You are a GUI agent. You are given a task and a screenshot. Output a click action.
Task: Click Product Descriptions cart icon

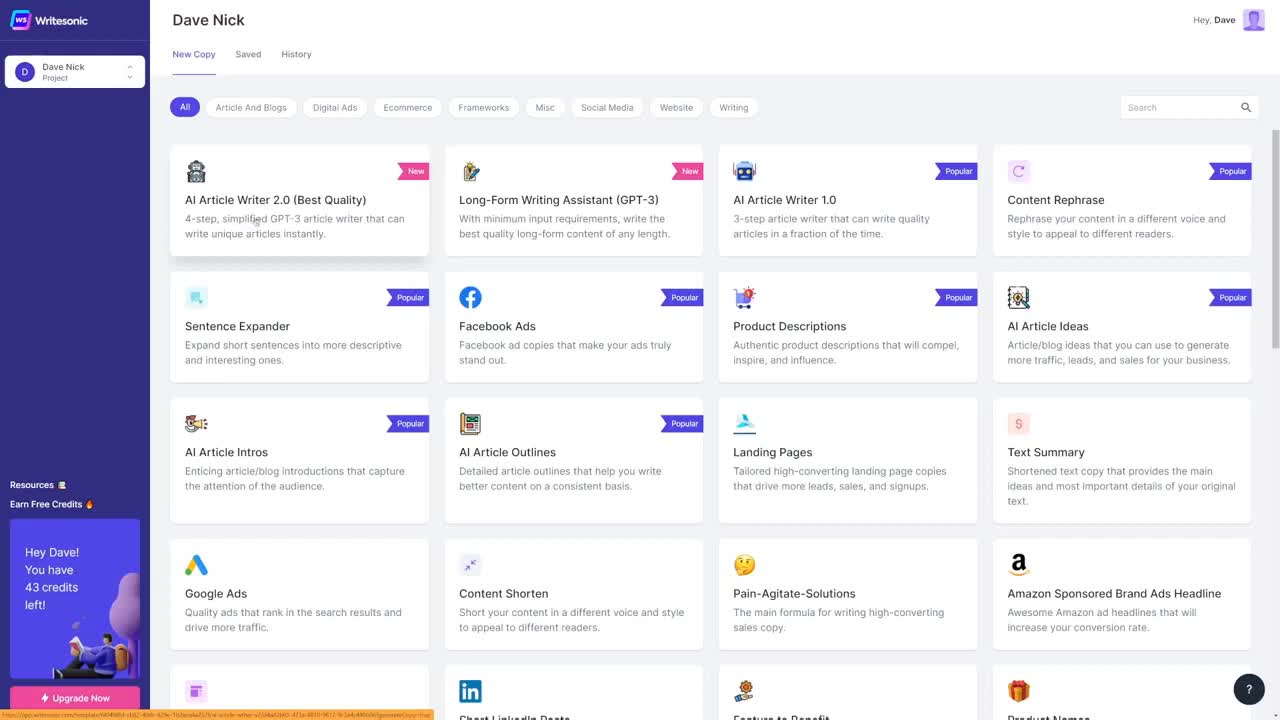744,297
